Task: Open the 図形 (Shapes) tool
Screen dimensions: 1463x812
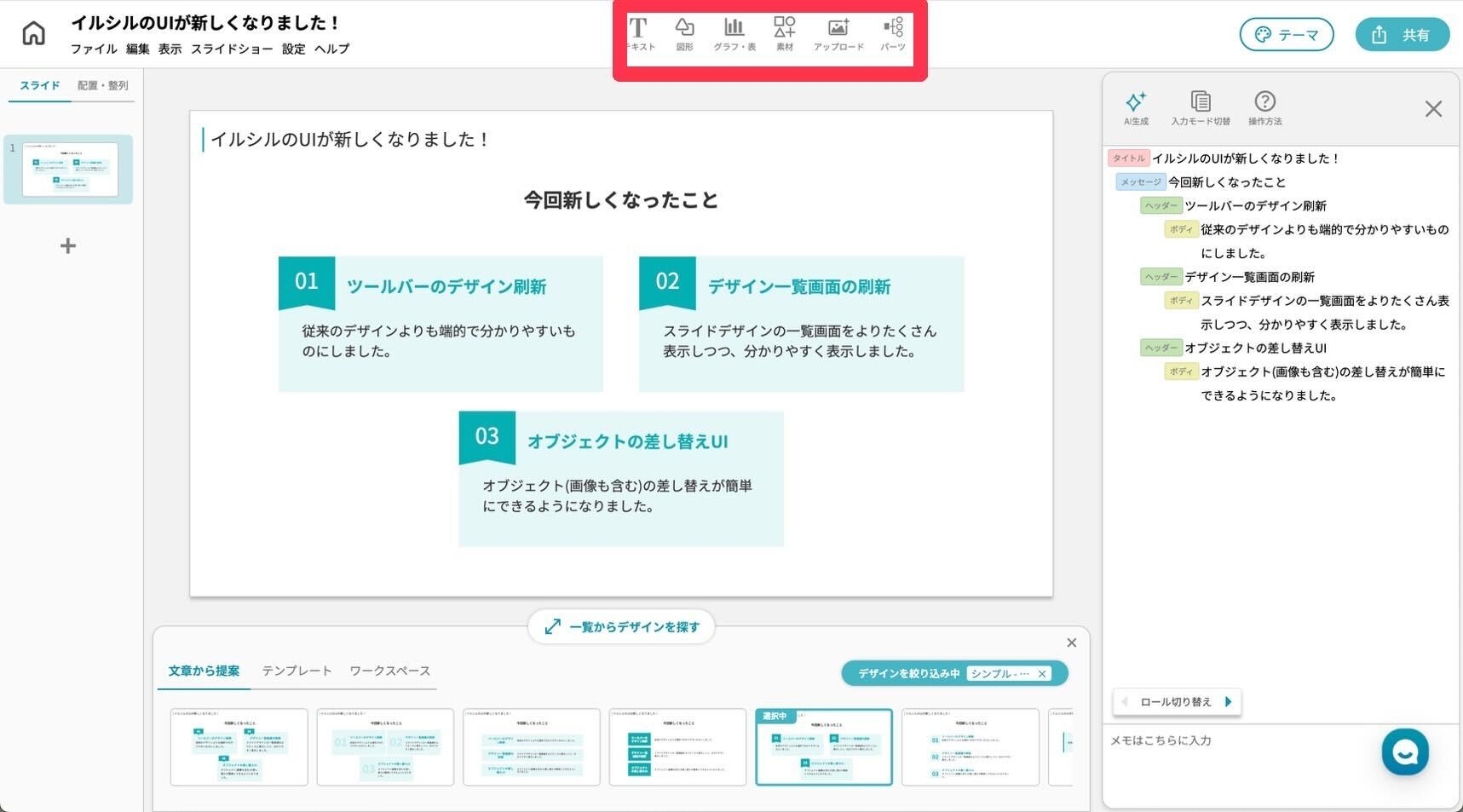Action: [x=684, y=34]
